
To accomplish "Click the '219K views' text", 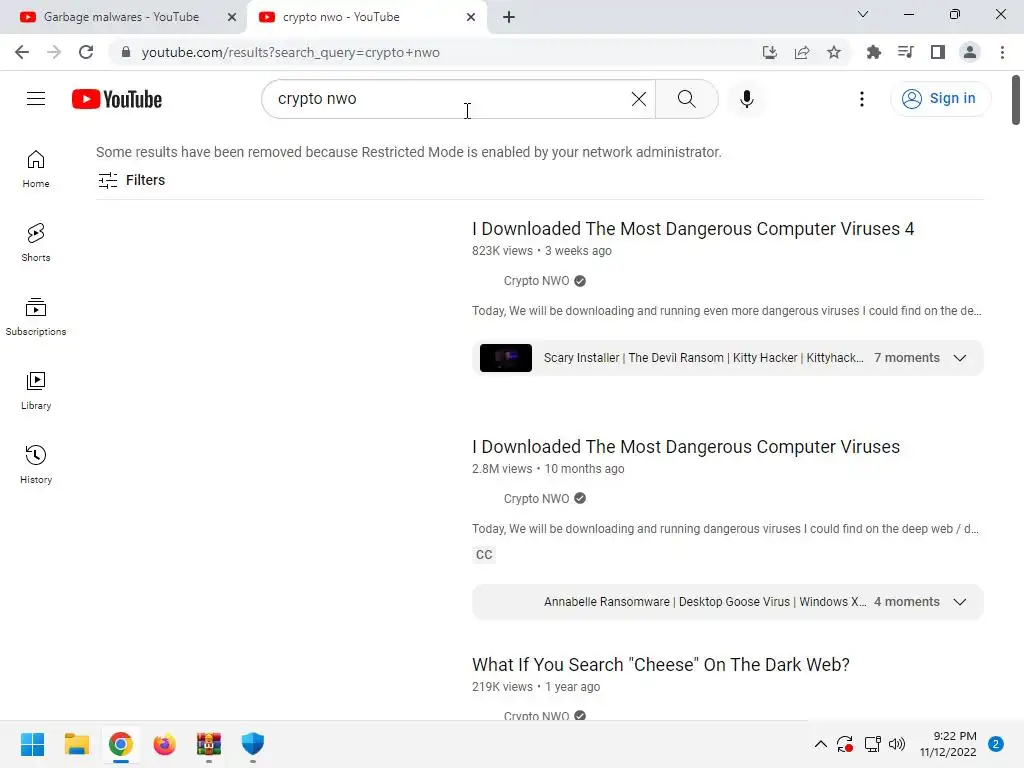I will 502,687.
